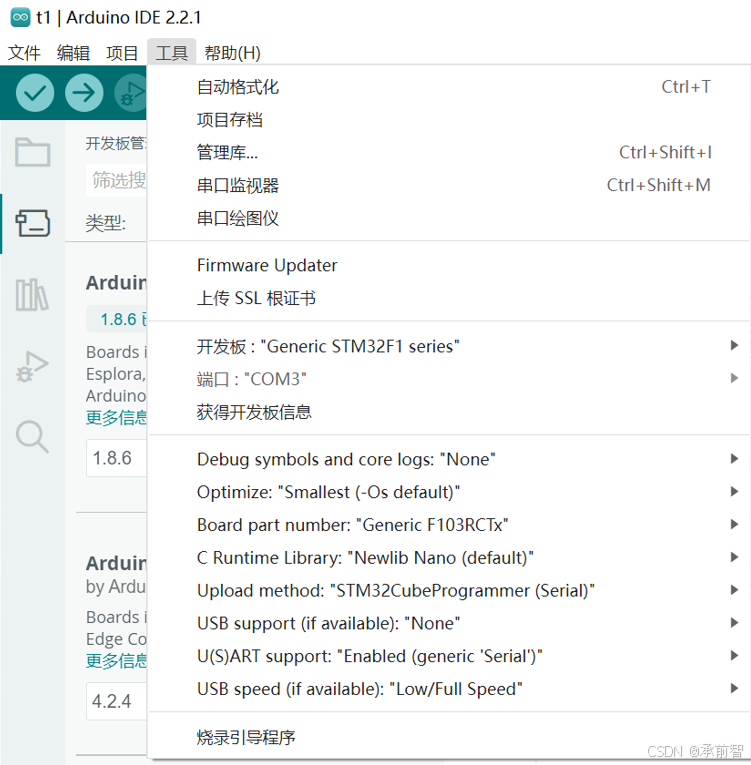Viewport: 751px width, 765px height.
Task: Open the 项目 menu
Action: pos(122,53)
